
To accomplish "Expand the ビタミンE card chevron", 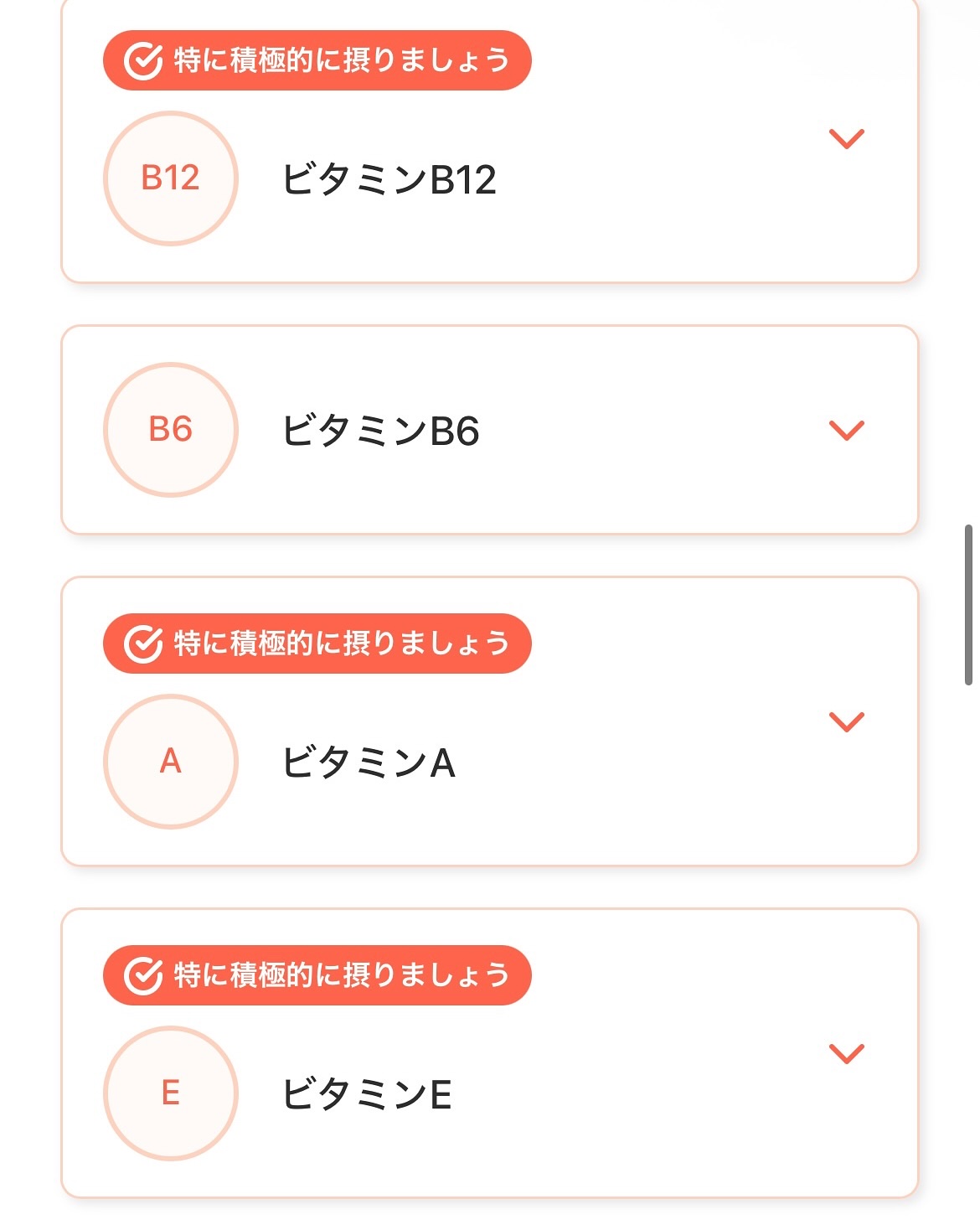I will point(846,1053).
